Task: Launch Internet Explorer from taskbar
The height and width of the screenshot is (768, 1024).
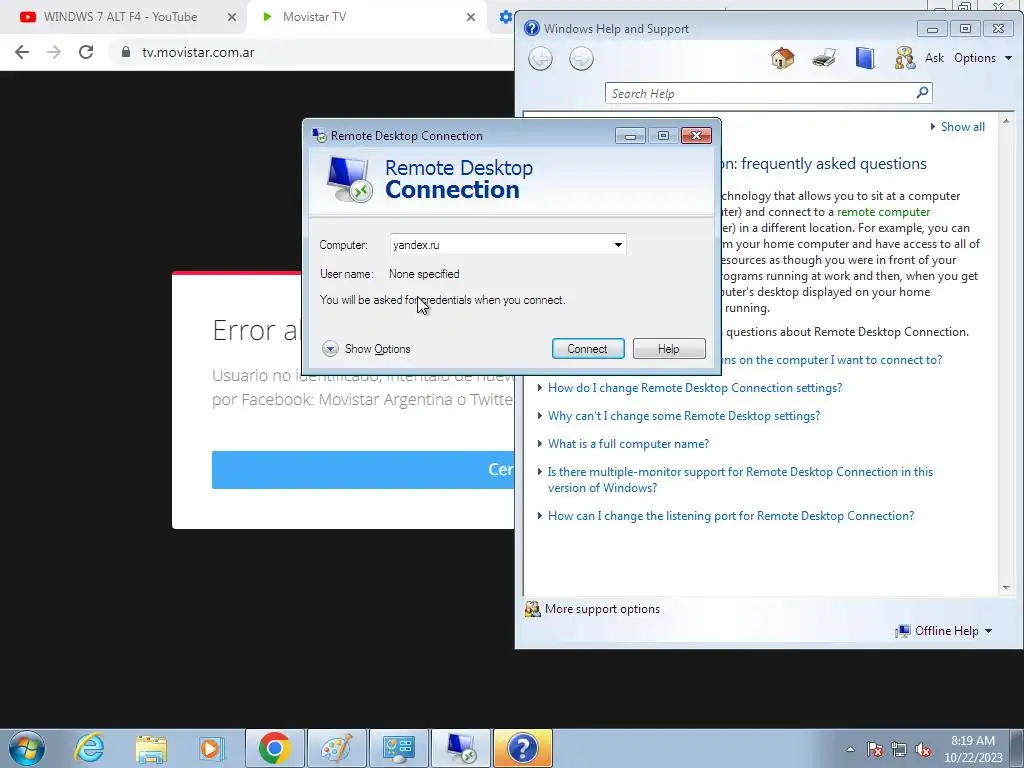Action: pos(89,748)
